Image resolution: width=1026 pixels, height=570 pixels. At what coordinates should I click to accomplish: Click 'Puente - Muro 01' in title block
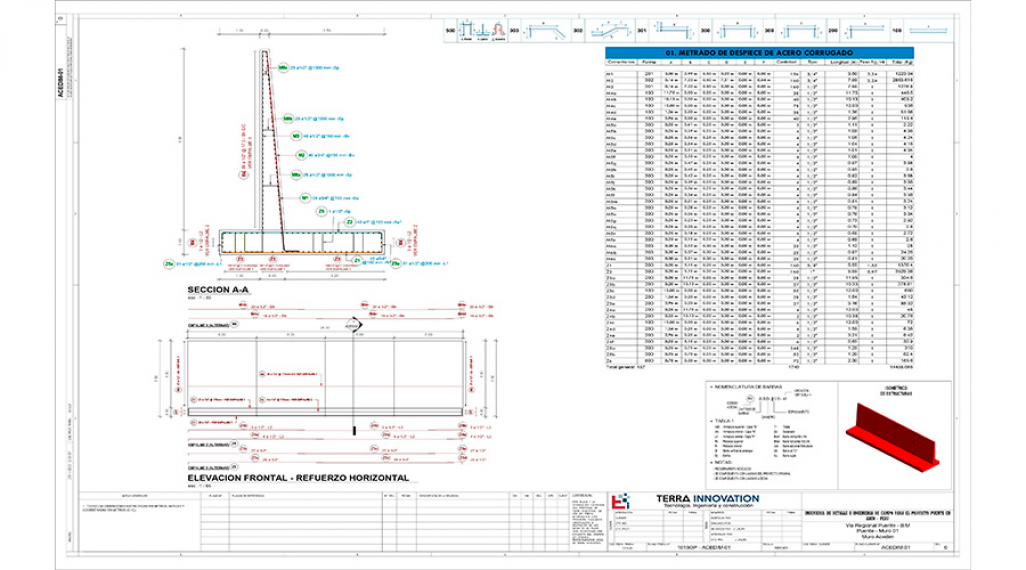(878, 531)
